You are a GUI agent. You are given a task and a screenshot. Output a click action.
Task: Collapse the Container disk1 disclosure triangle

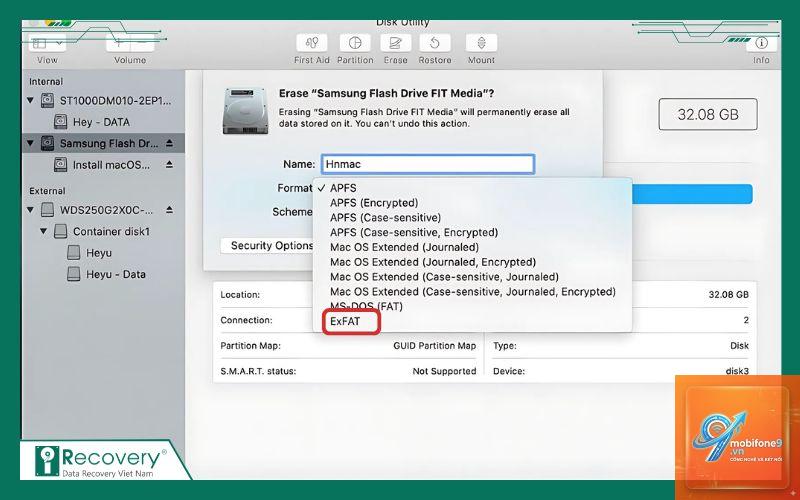tap(44, 231)
